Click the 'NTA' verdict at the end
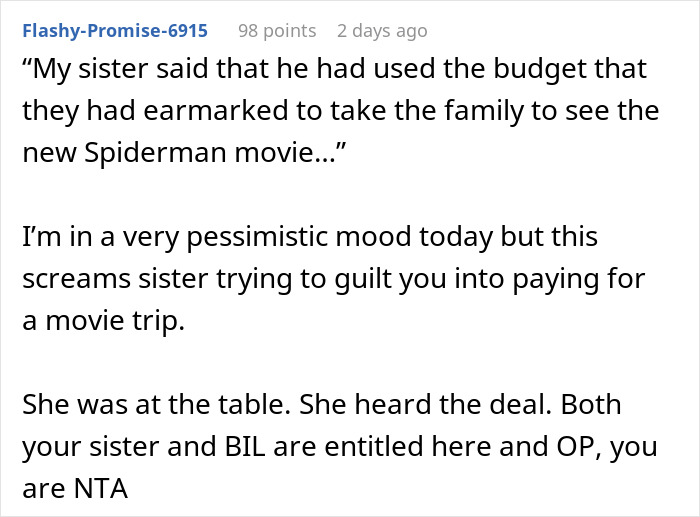 click(x=101, y=488)
